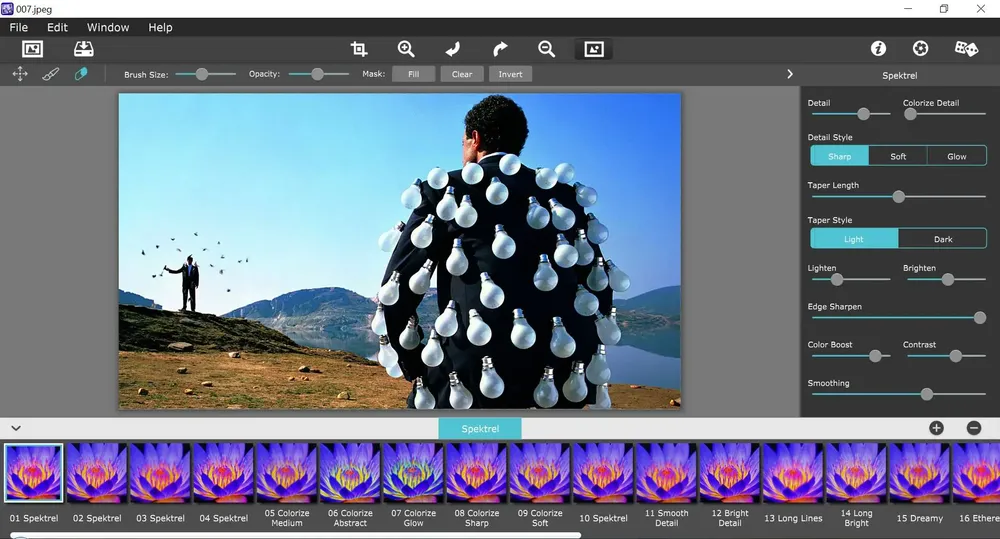Set Detail Style to Soft
Image resolution: width=1000 pixels, height=539 pixels.
pyautogui.click(x=898, y=156)
